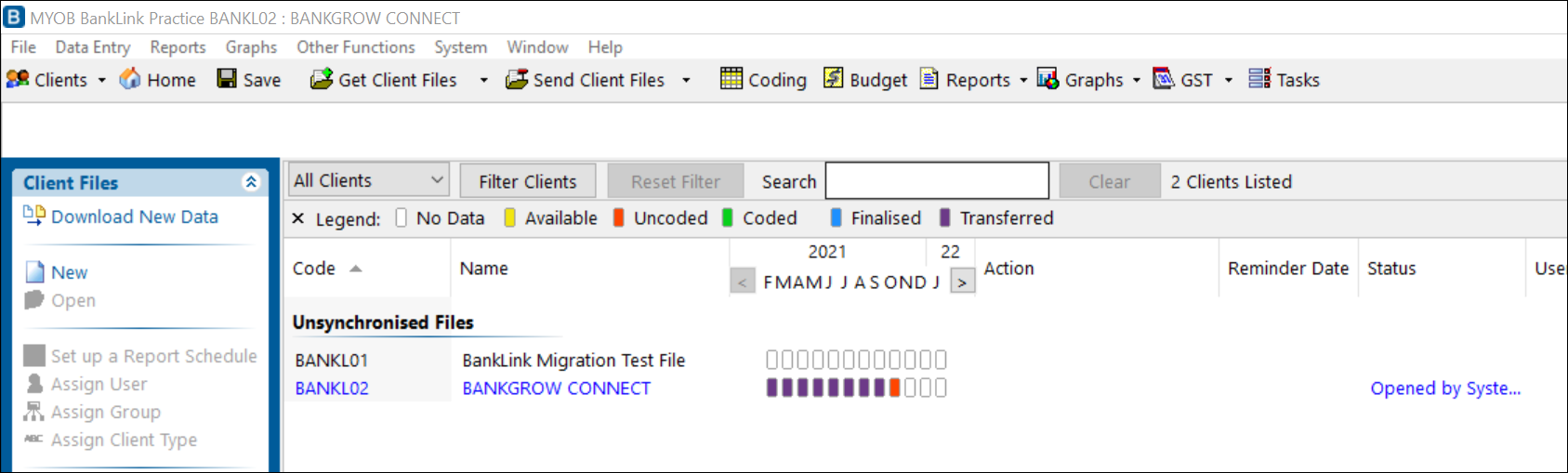Open the BANKGROW CONNECT client link

(x=556, y=388)
